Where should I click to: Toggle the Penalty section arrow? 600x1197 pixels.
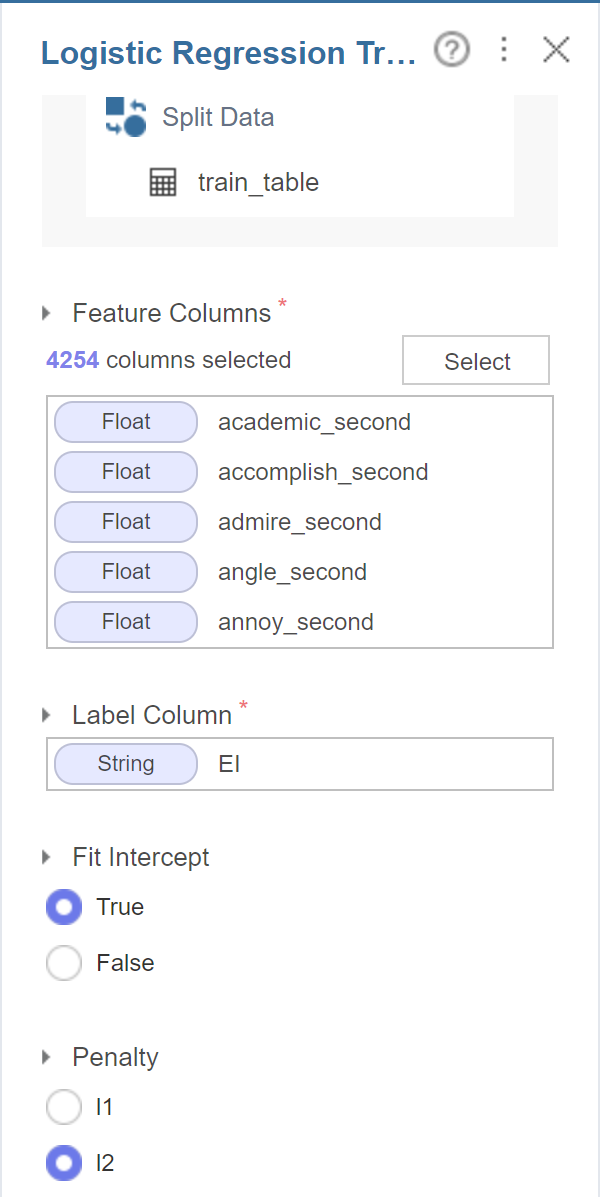(47, 1058)
